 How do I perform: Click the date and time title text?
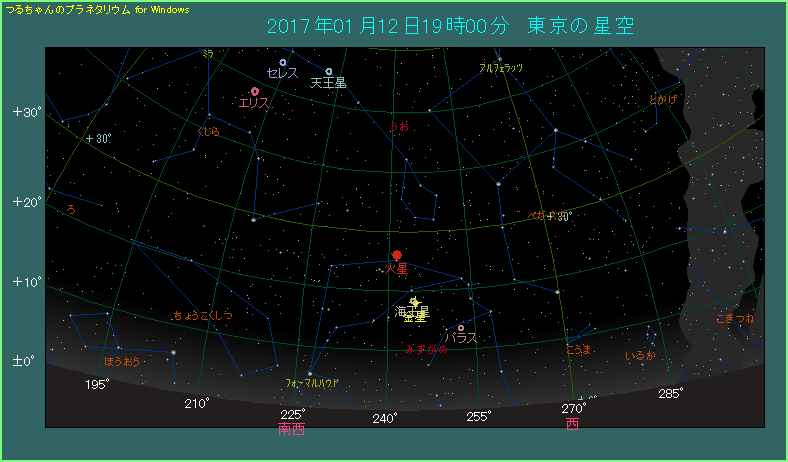click(x=451, y=25)
